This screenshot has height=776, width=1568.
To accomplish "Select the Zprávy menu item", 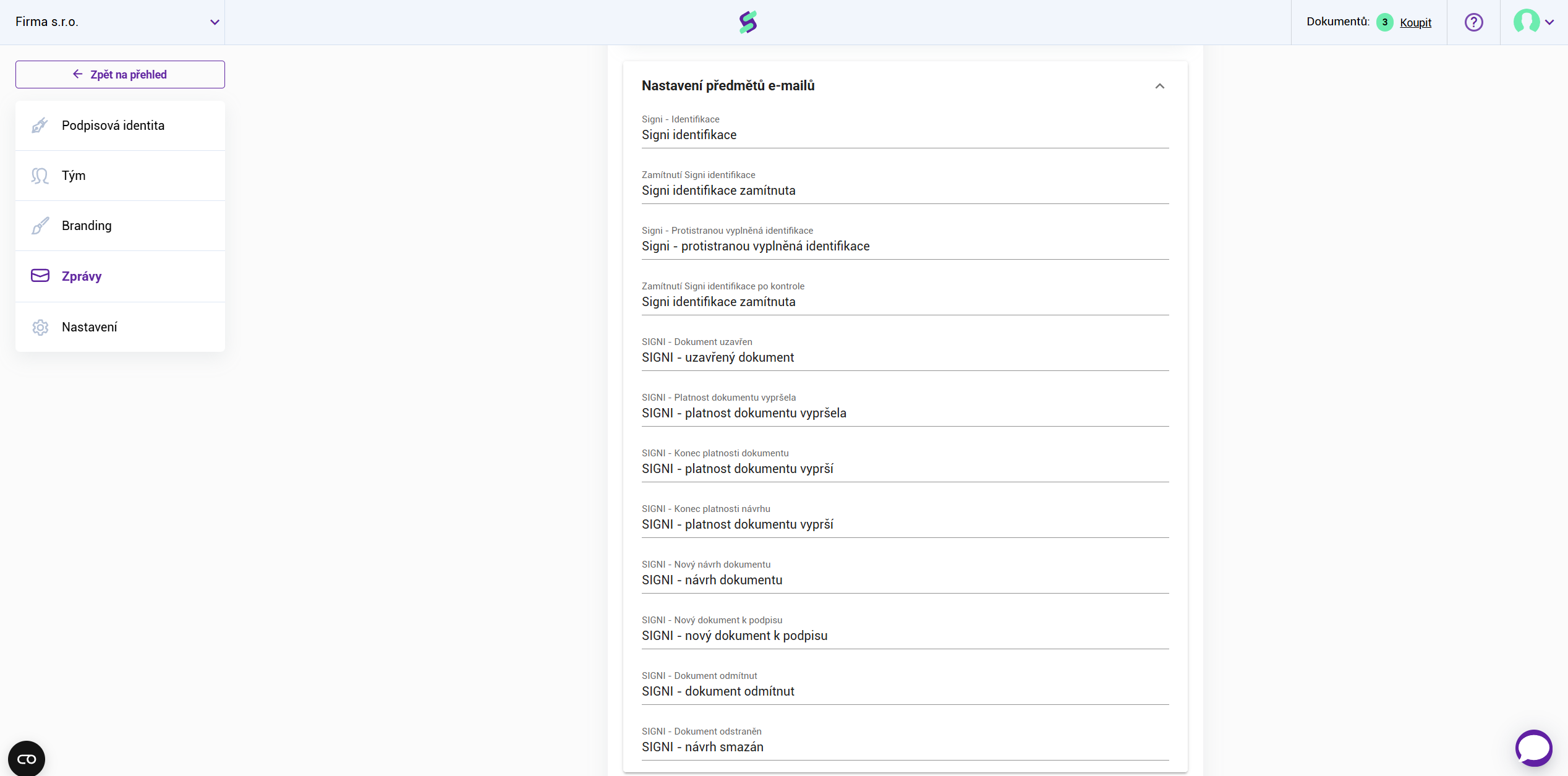I will point(82,276).
